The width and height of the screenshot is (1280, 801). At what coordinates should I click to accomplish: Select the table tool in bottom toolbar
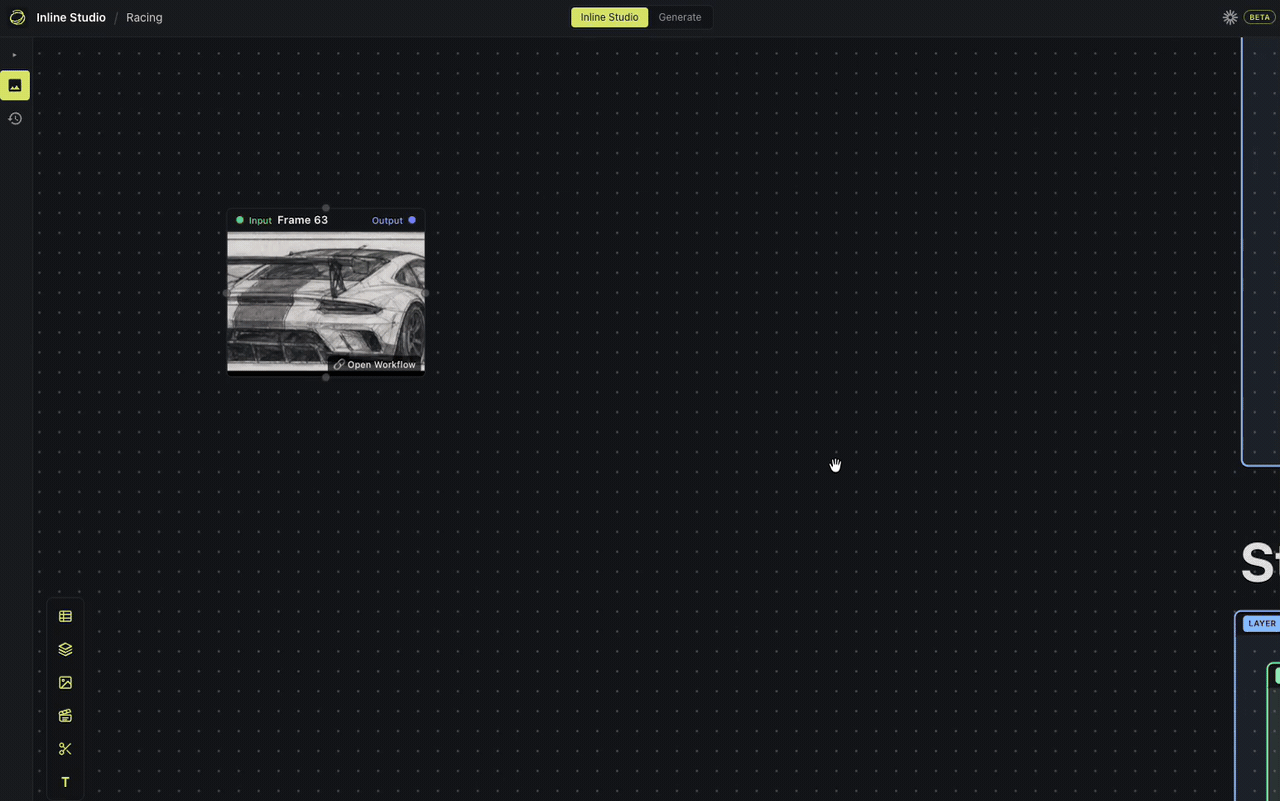(x=65, y=616)
